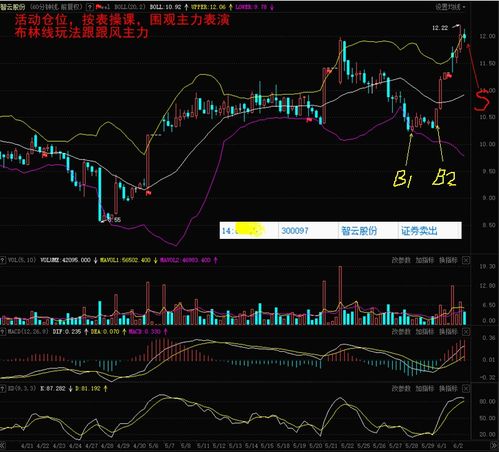Click stock code 300097 in trade record
499x452 pixels.
click(x=295, y=231)
